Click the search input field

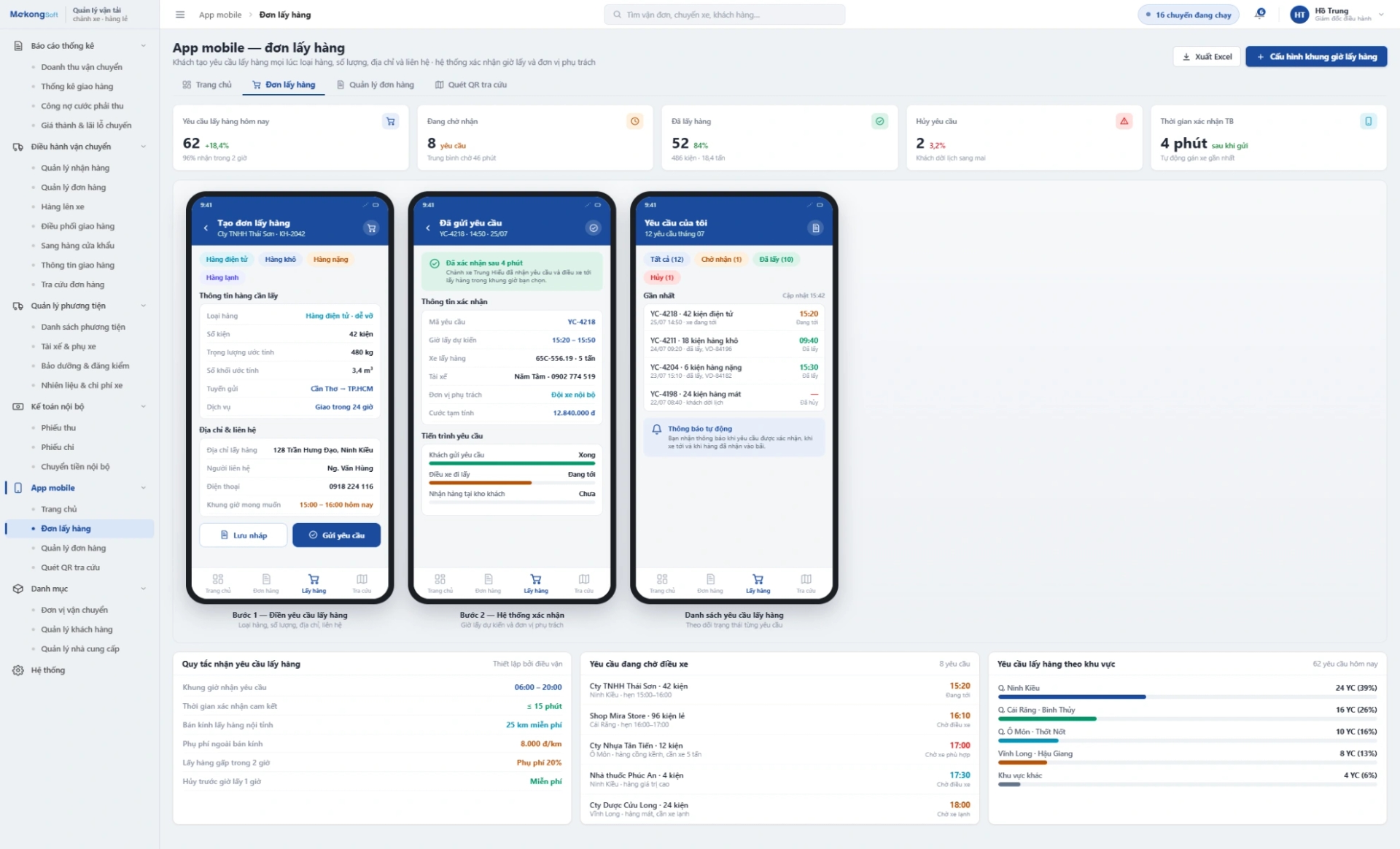click(x=724, y=15)
